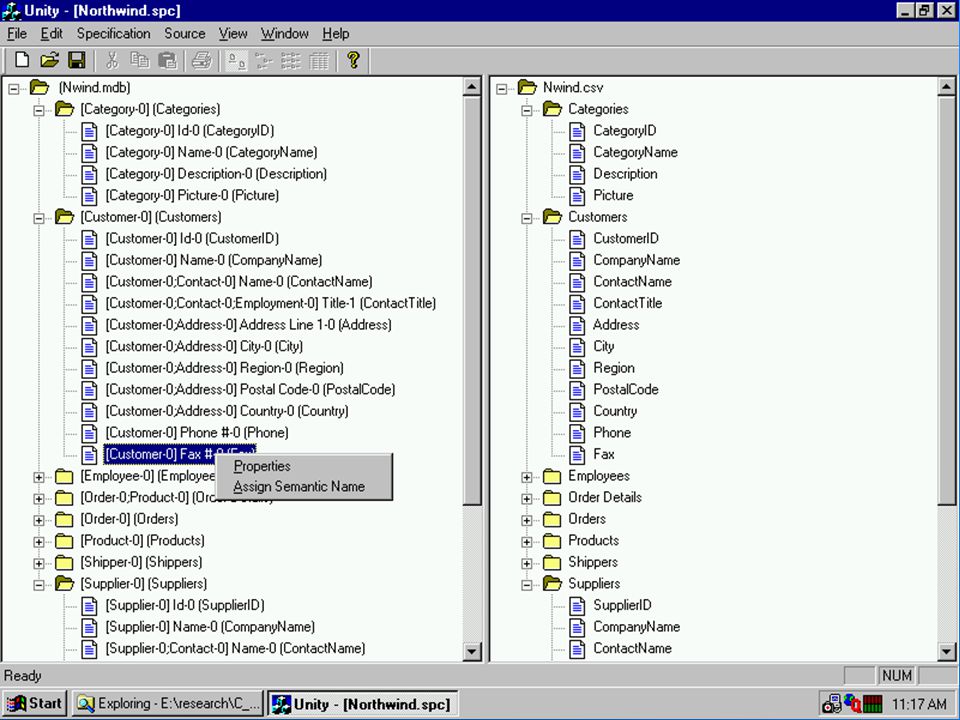
Task: Select ContactTitle in the right pane
Action: coord(628,303)
